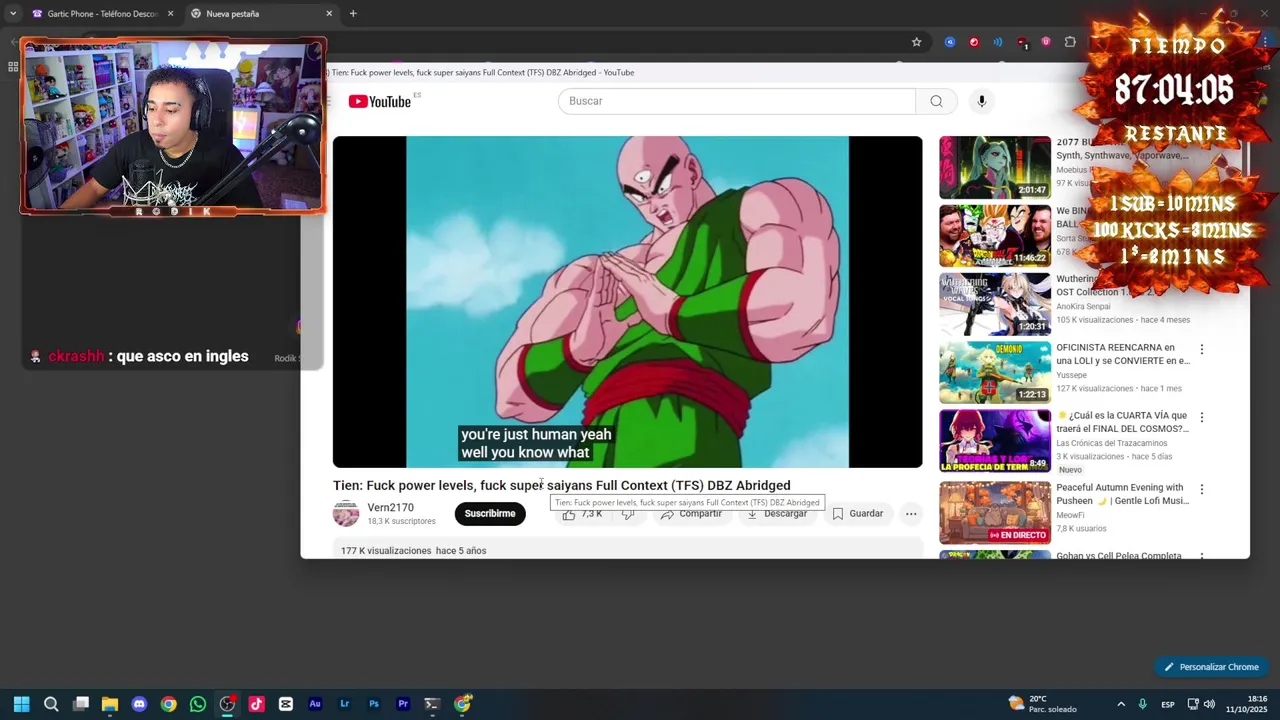This screenshot has width=1280, height=720.
Task: Click the blue sound-waves extension icon
Action: [998, 42]
